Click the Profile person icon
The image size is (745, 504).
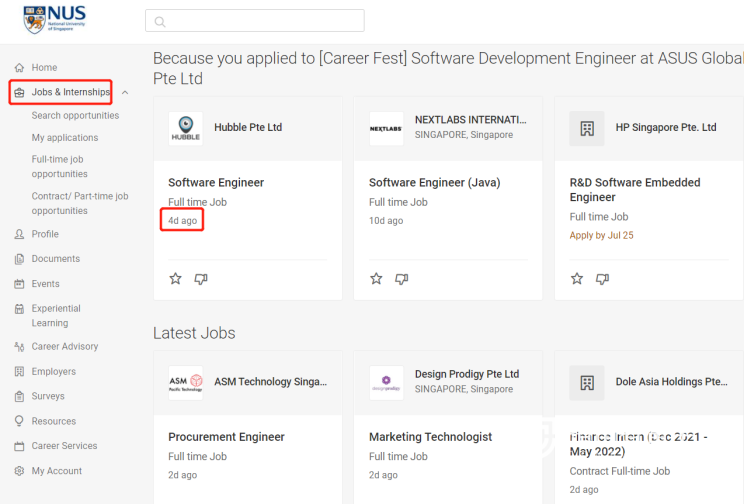click(19, 234)
